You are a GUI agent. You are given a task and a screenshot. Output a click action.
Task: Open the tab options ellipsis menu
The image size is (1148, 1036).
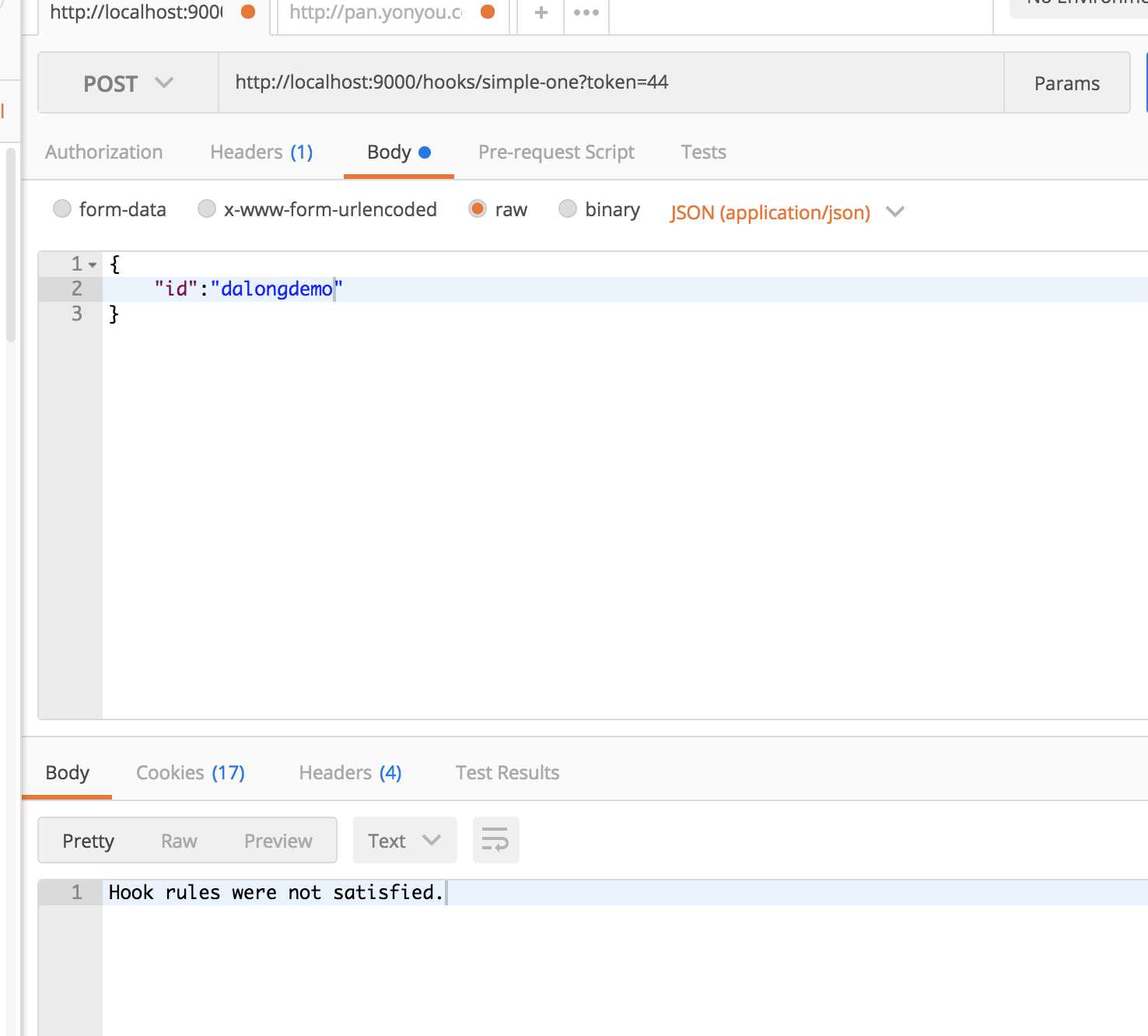click(586, 12)
